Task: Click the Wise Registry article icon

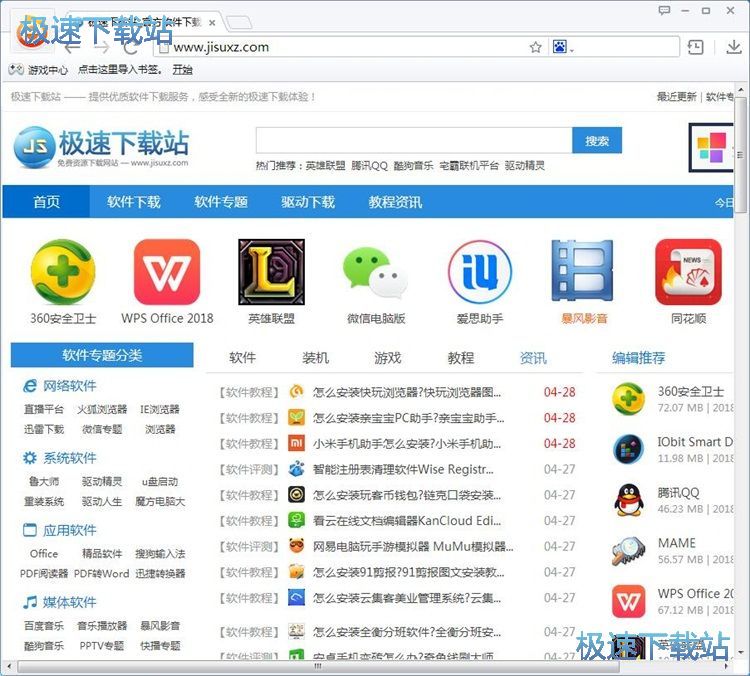Action: pos(297,469)
